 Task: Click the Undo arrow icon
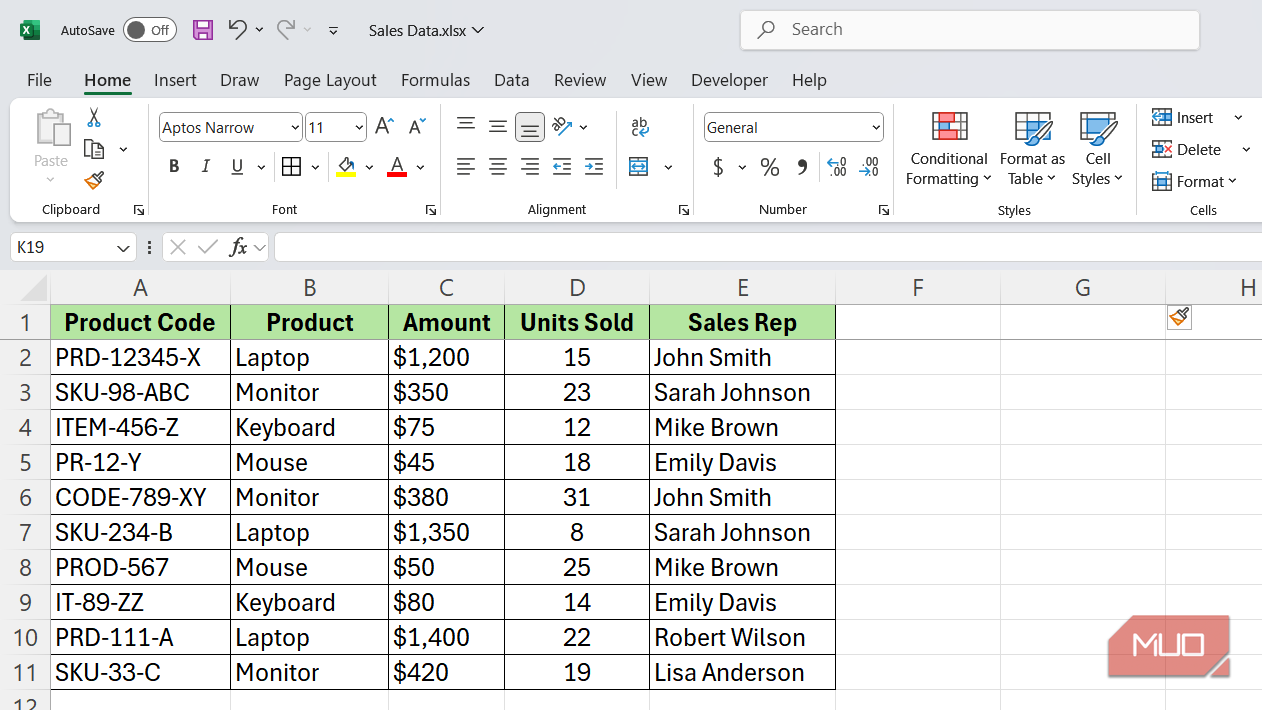pyautogui.click(x=237, y=30)
